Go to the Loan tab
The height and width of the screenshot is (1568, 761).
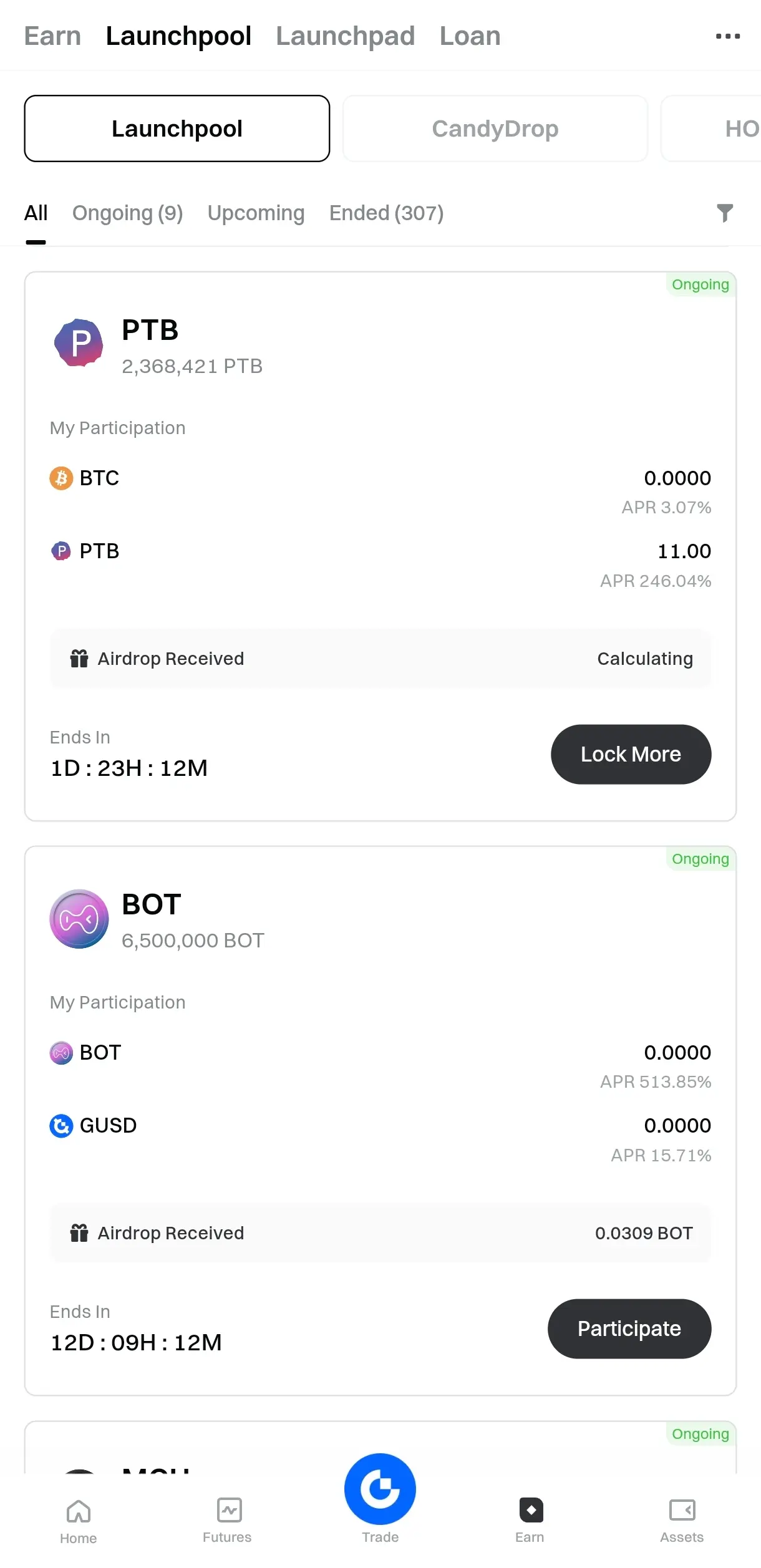(x=470, y=36)
